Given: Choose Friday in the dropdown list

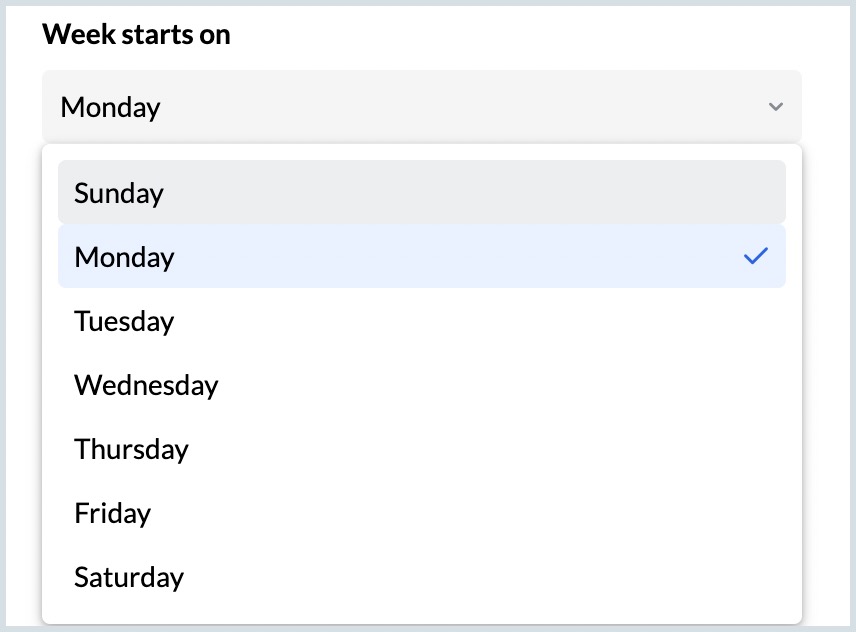Looking at the screenshot, I should point(112,513).
